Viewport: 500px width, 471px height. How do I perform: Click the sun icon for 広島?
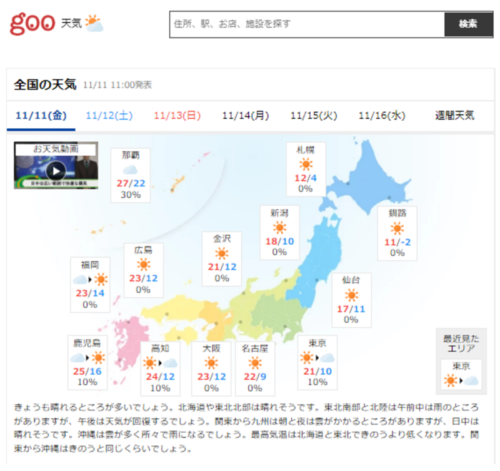click(143, 265)
